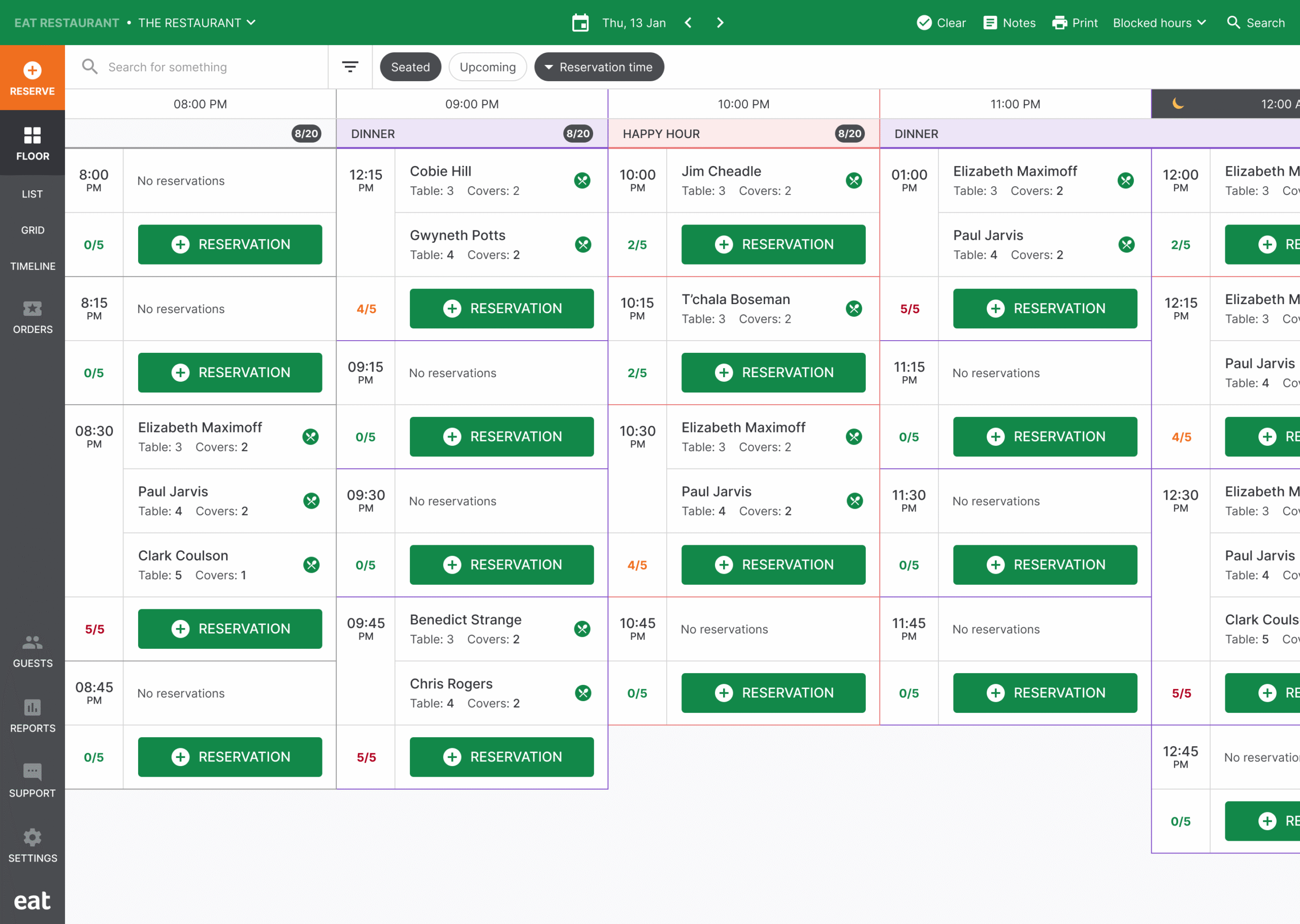1300x924 pixels.
Task: Expand the Blocked hours dropdown
Action: click(x=1159, y=23)
